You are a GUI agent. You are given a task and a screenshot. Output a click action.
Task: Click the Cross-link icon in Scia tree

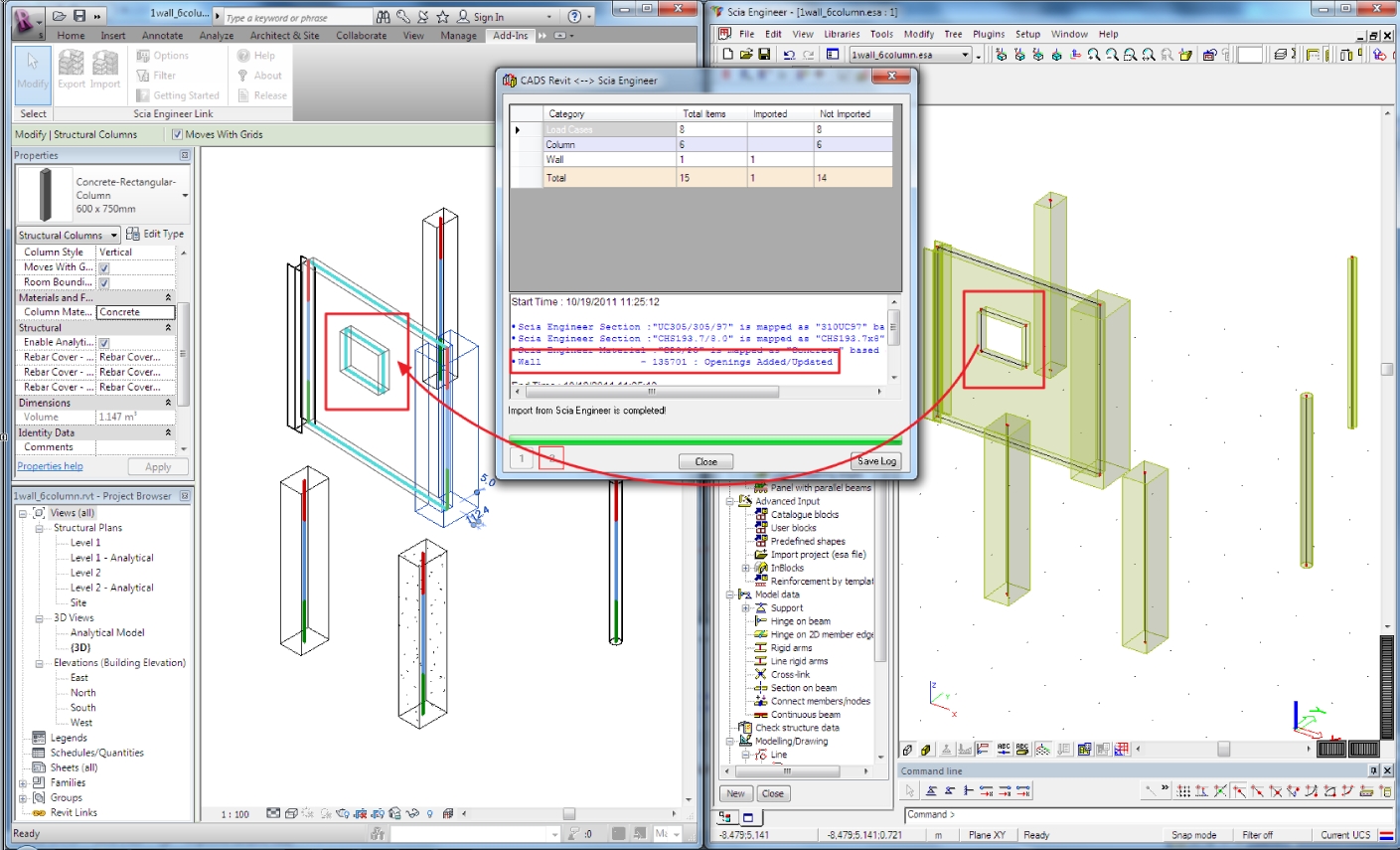tap(761, 674)
